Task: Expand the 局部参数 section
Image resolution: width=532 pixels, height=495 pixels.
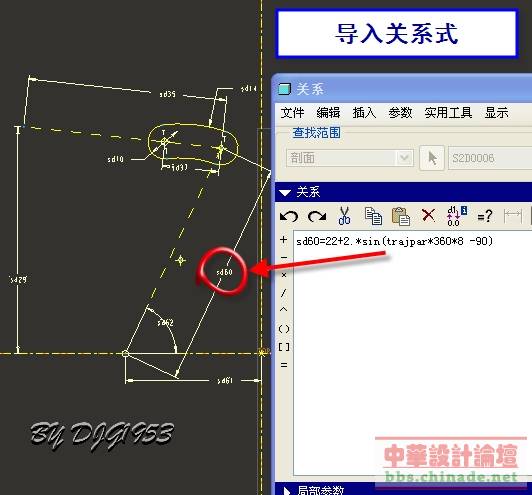Action: tap(287, 491)
